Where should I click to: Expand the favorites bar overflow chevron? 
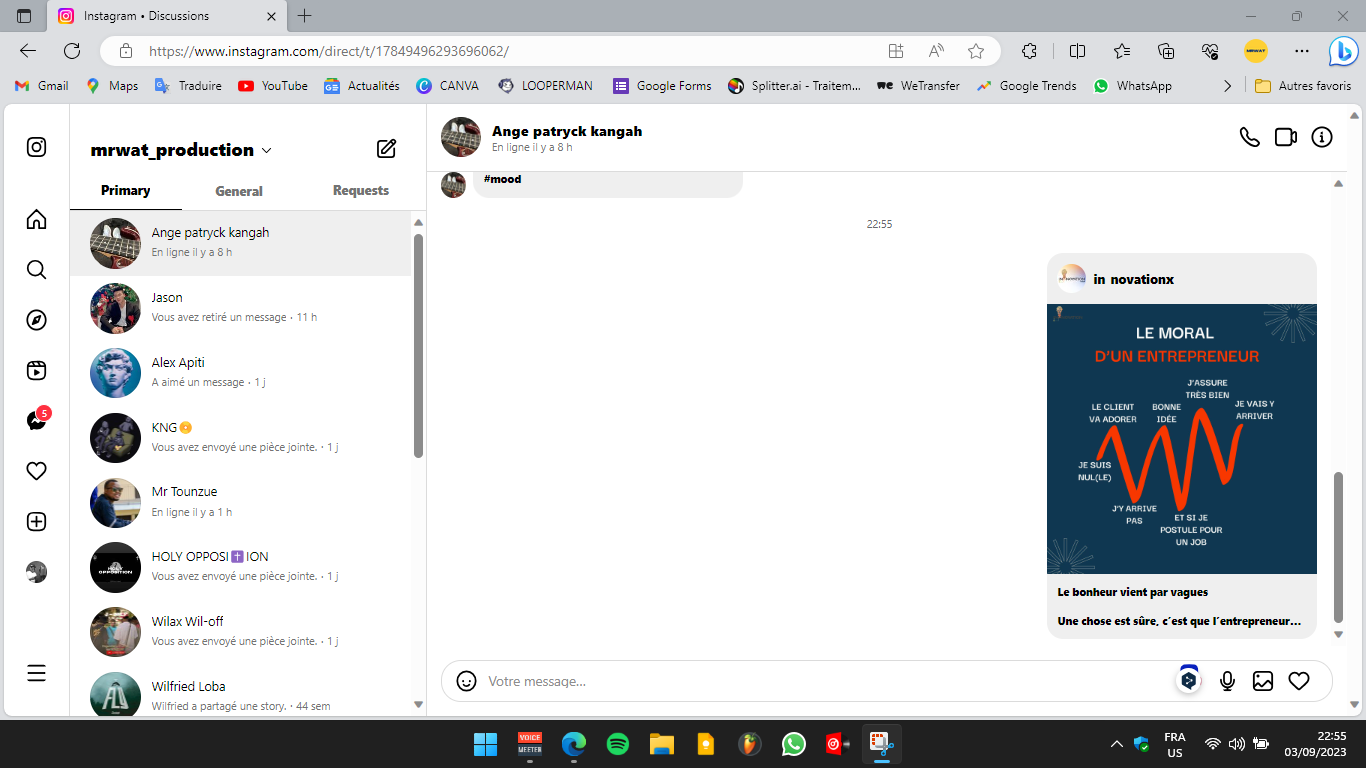(1227, 86)
